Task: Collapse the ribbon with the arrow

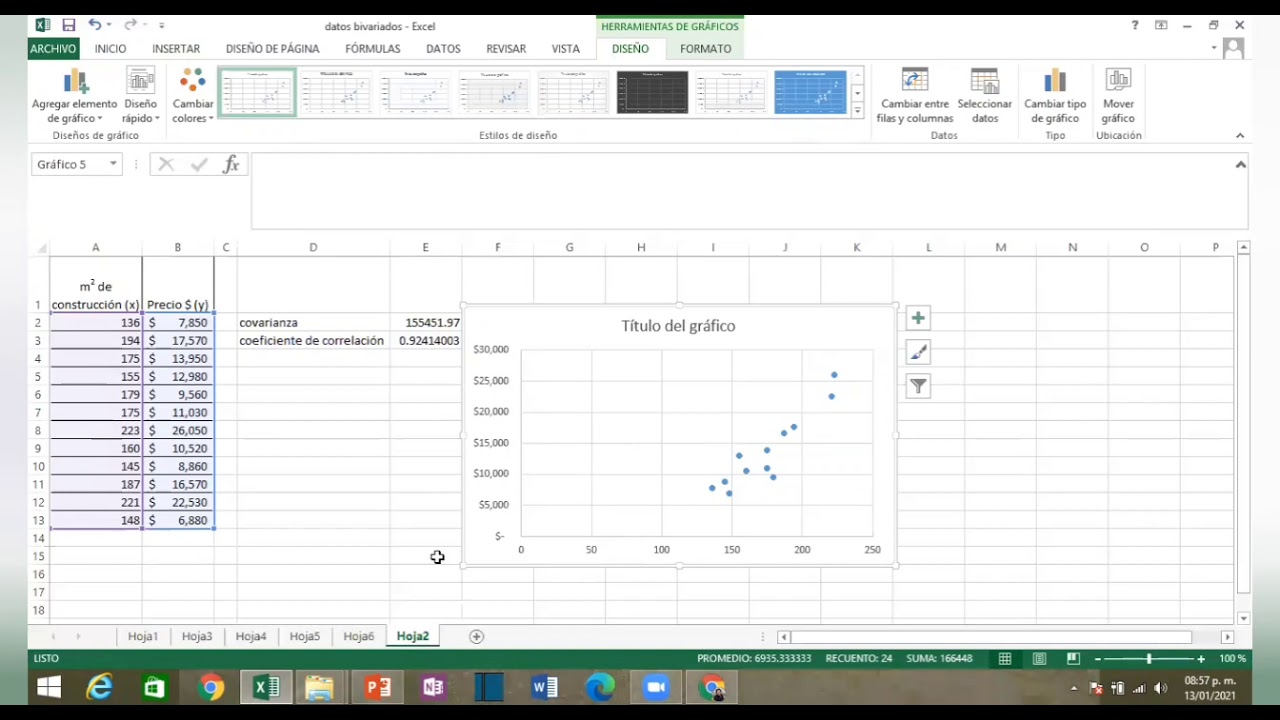Action: point(1240,135)
